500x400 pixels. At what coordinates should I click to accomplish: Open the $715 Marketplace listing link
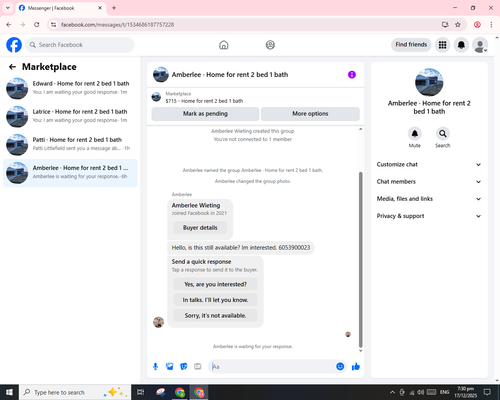[x=204, y=101]
